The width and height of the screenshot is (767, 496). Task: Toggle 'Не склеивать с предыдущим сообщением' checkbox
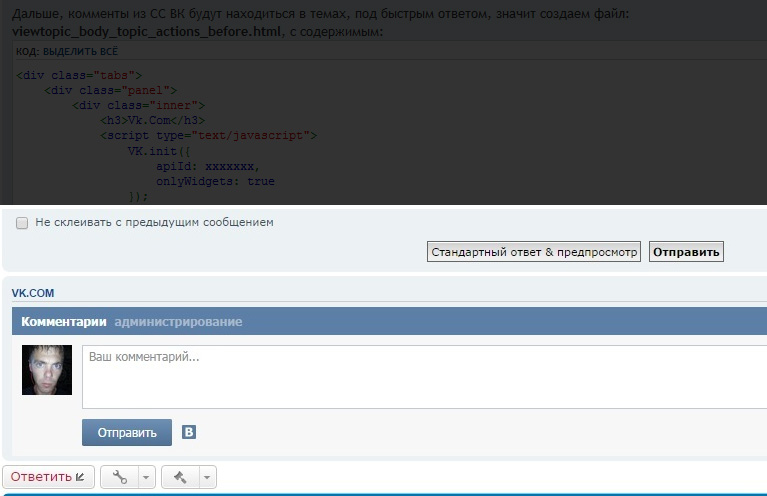click(x=22, y=223)
